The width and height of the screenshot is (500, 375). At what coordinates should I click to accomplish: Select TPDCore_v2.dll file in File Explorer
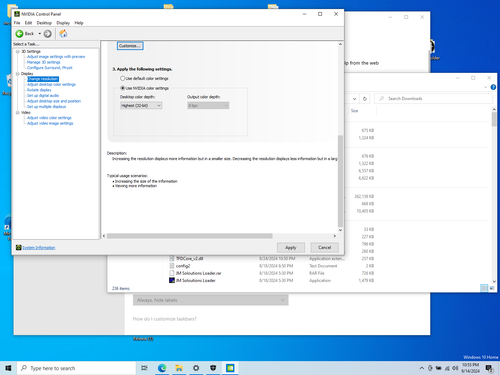(x=190, y=259)
